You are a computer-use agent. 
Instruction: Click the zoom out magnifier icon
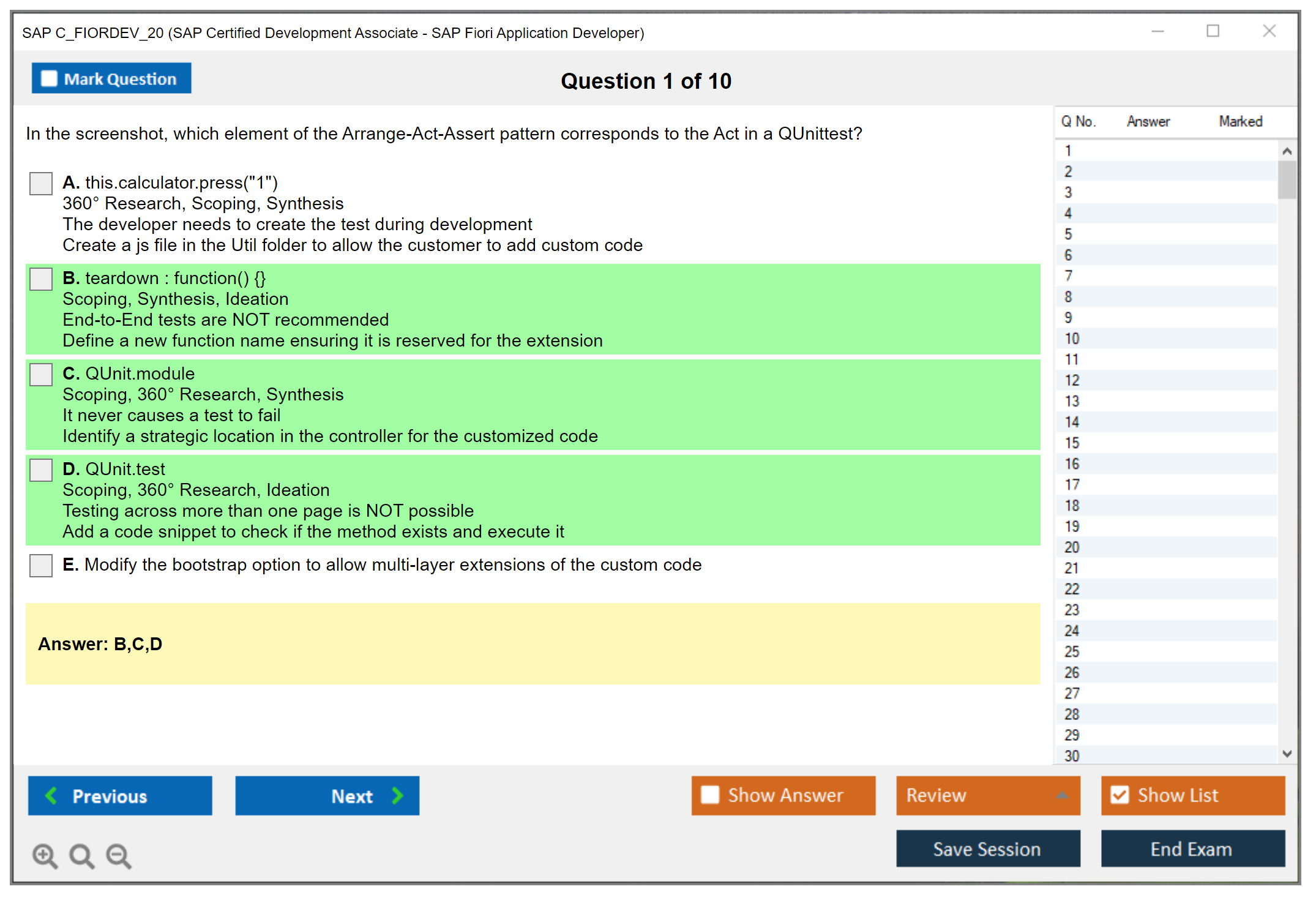coord(118,855)
